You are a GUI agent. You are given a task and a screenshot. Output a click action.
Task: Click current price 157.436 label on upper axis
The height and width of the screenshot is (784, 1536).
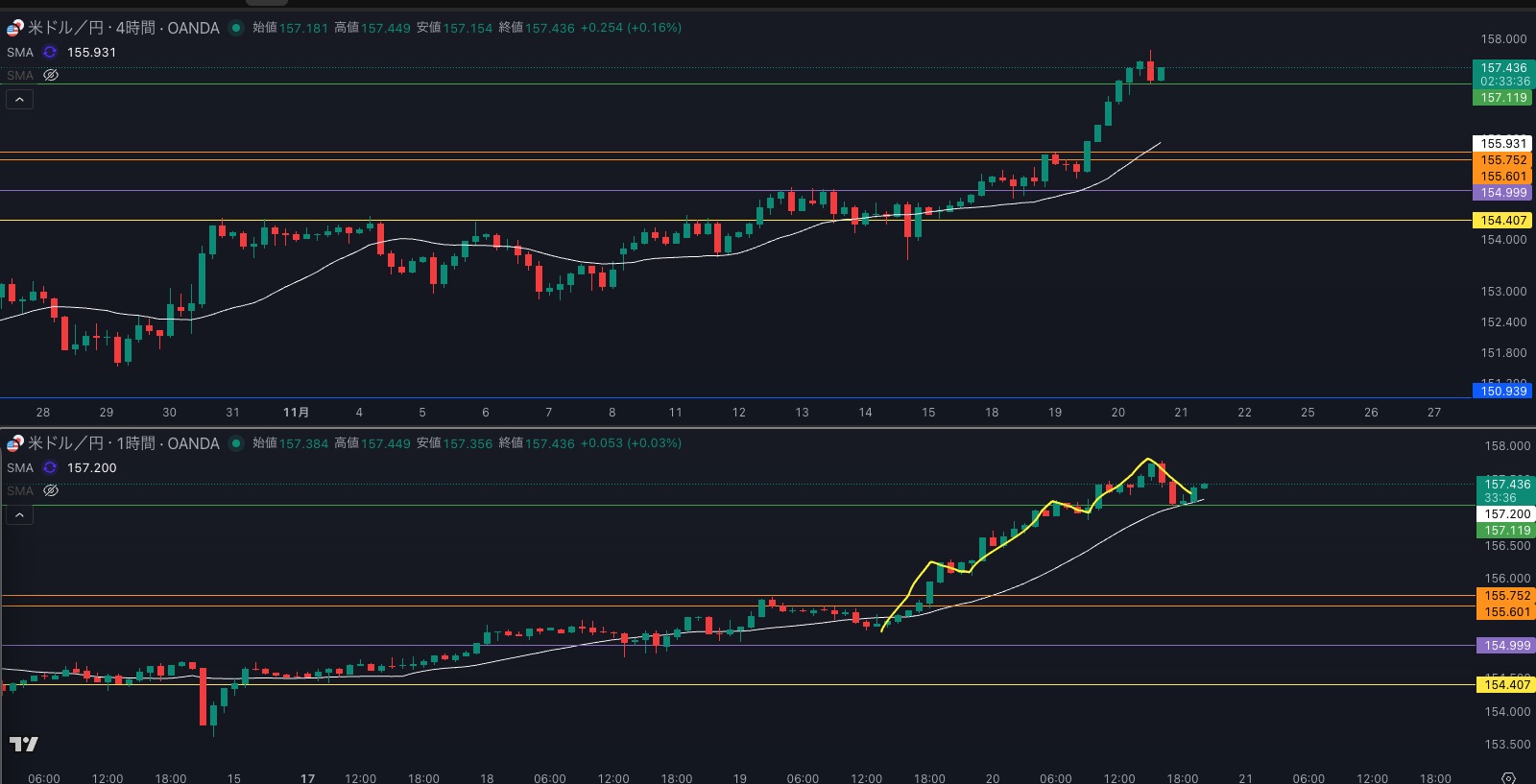coord(1502,68)
